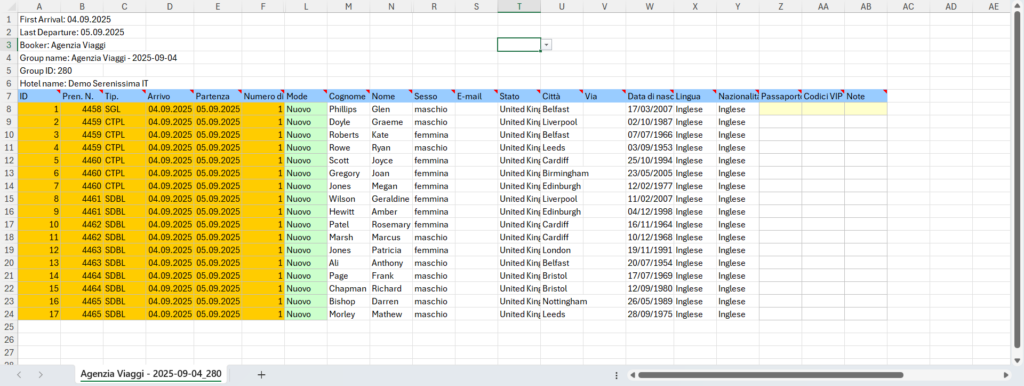
Task: Select the Agenzia Viaggi - 2025-09-04_280 sheet tab
Action: coord(151,374)
